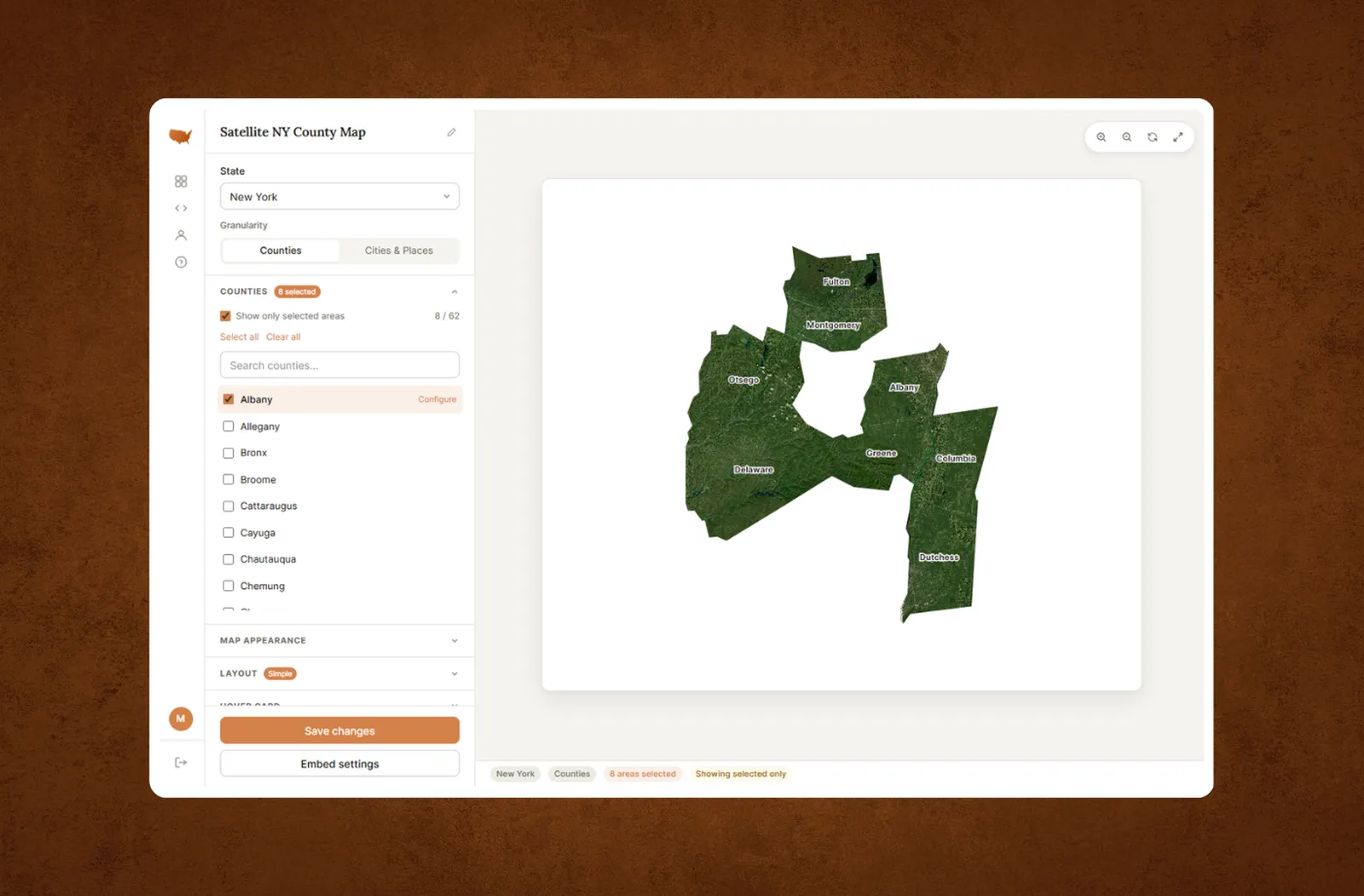Zoom out of the map

tap(1127, 137)
